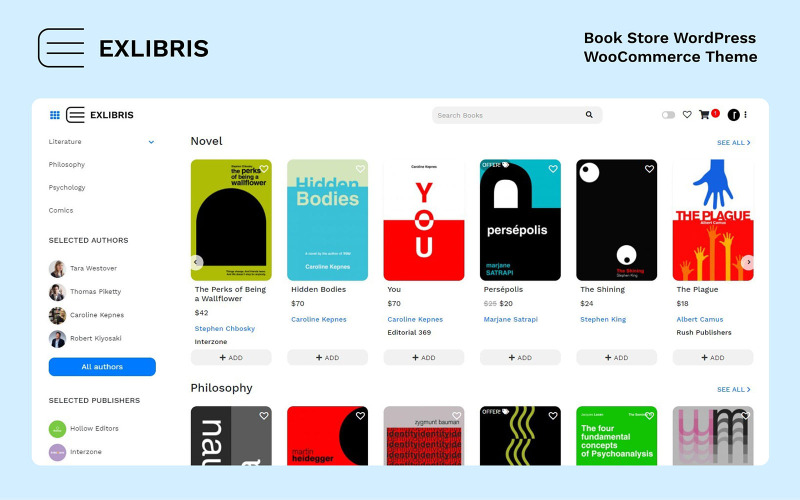
Task: Click the $20 sale price of Persépolis
Action: click(506, 304)
